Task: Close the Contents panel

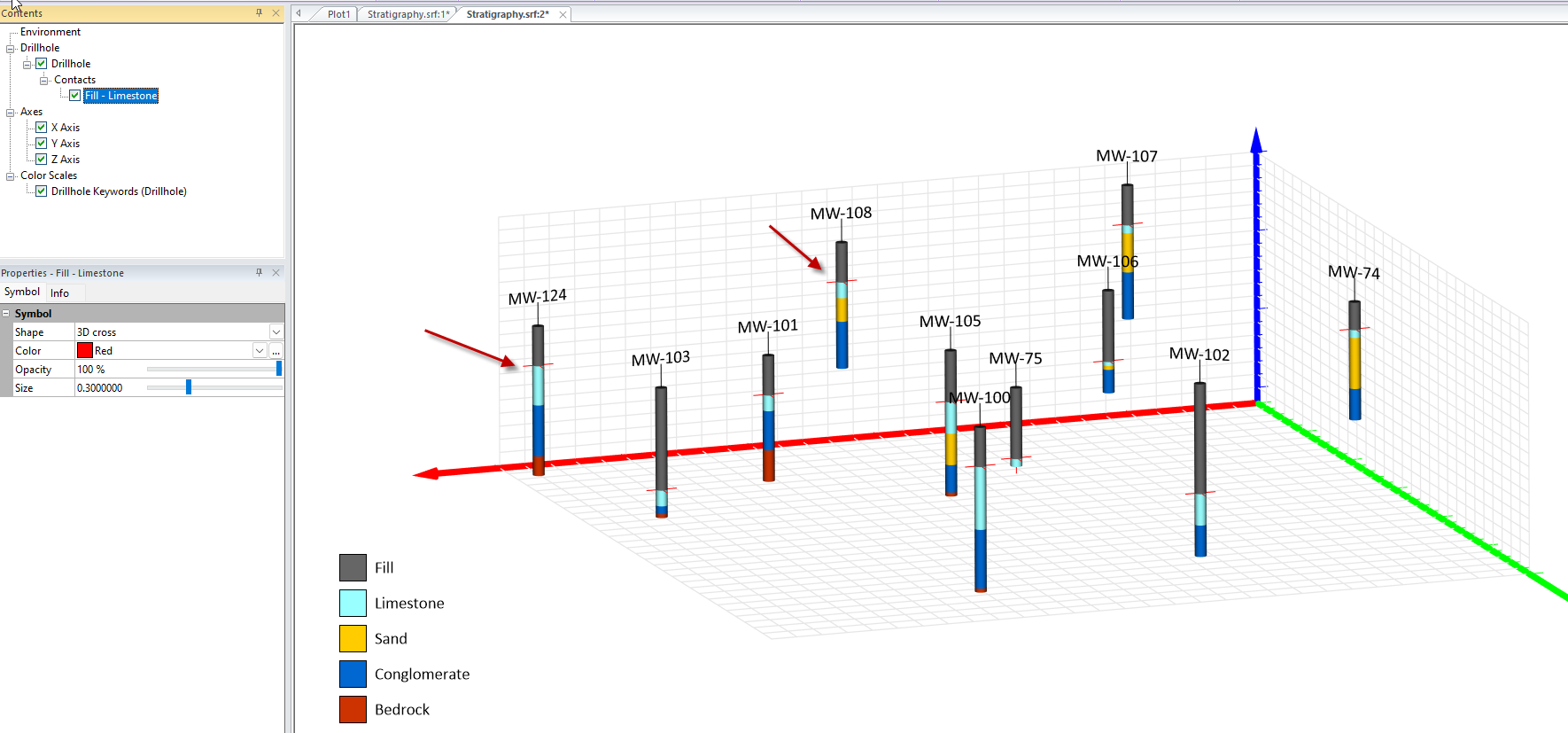Action: click(x=276, y=12)
